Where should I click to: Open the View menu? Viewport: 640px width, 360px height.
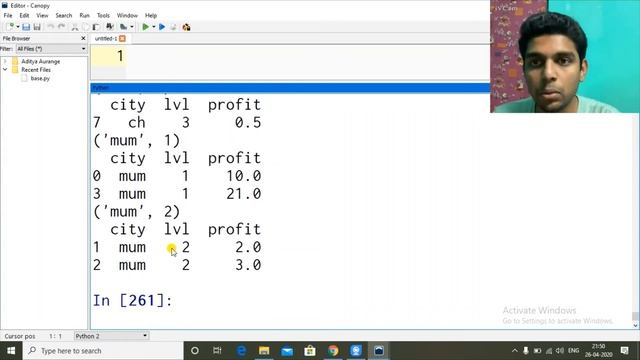pyautogui.click(x=42, y=16)
